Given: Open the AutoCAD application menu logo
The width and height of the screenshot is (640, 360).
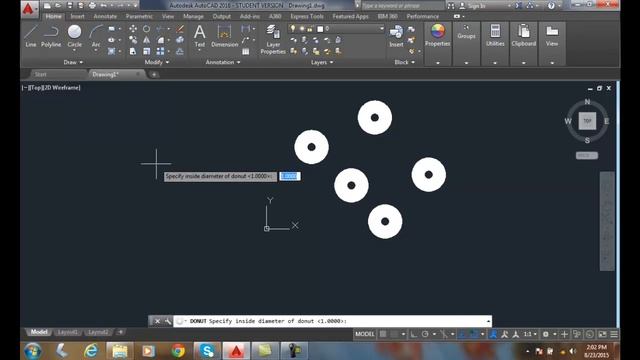Looking at the screenshot, I should (x=28, y=9).
